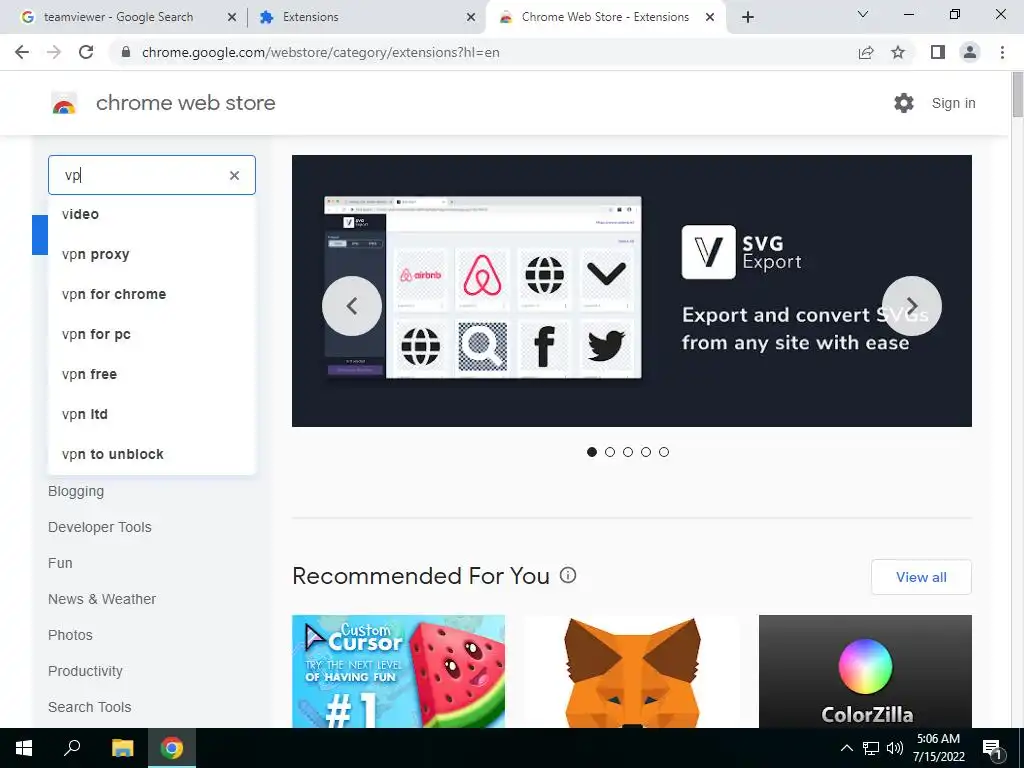This screenshot has width=1024, height=768.
Task: Select the second carousel dot
Action: pos(610,452)
